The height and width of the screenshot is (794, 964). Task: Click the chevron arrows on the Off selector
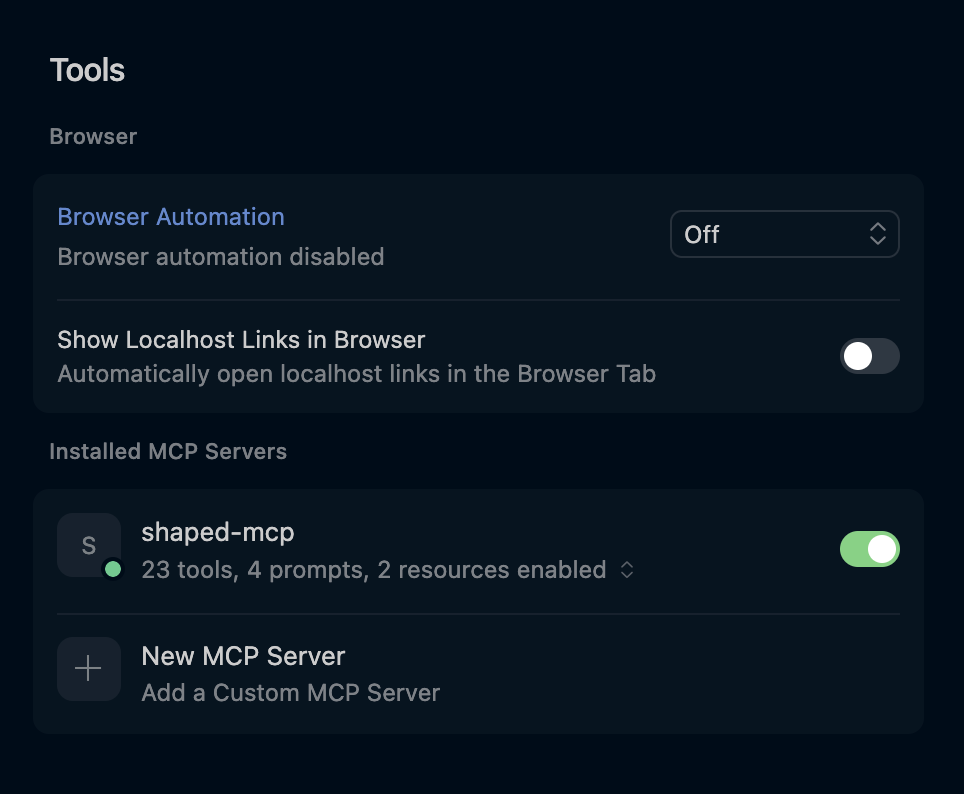(877, 233)
